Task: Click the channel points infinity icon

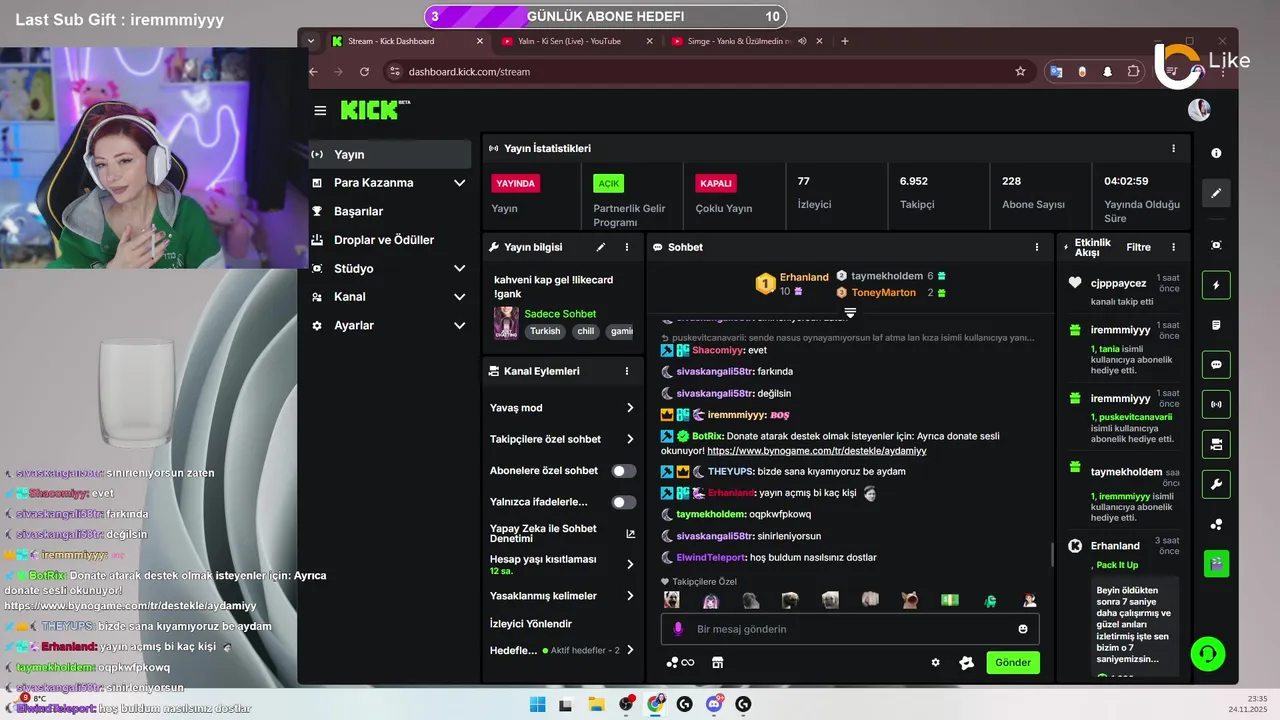Action: (680, 662)
